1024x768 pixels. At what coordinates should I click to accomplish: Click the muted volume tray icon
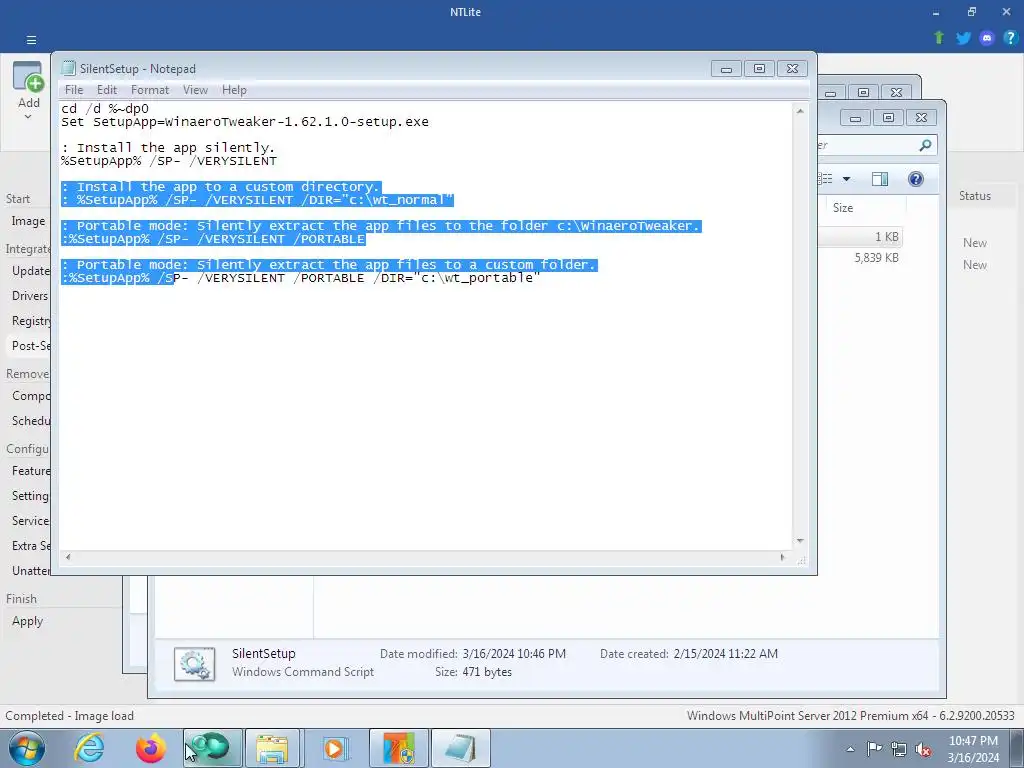923,748
